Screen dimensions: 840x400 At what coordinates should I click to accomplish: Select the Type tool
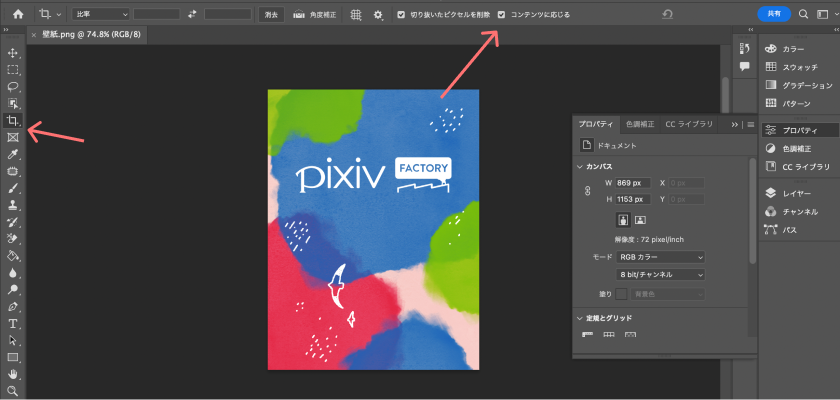coord(12,323)
